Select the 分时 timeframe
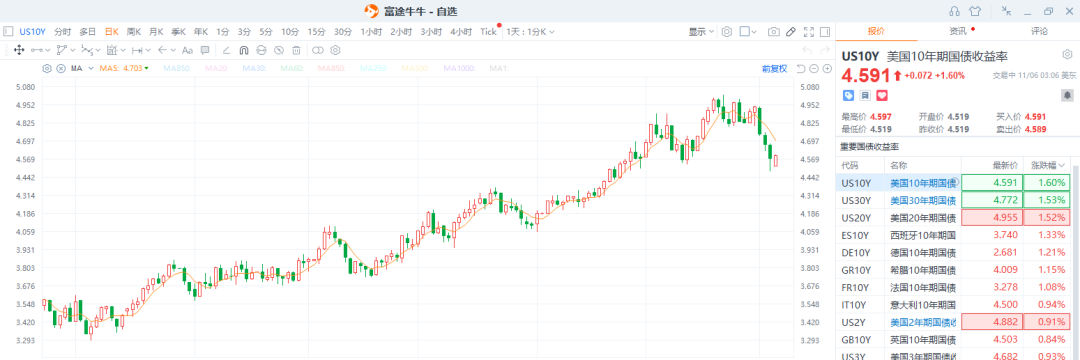 point(62,32)
